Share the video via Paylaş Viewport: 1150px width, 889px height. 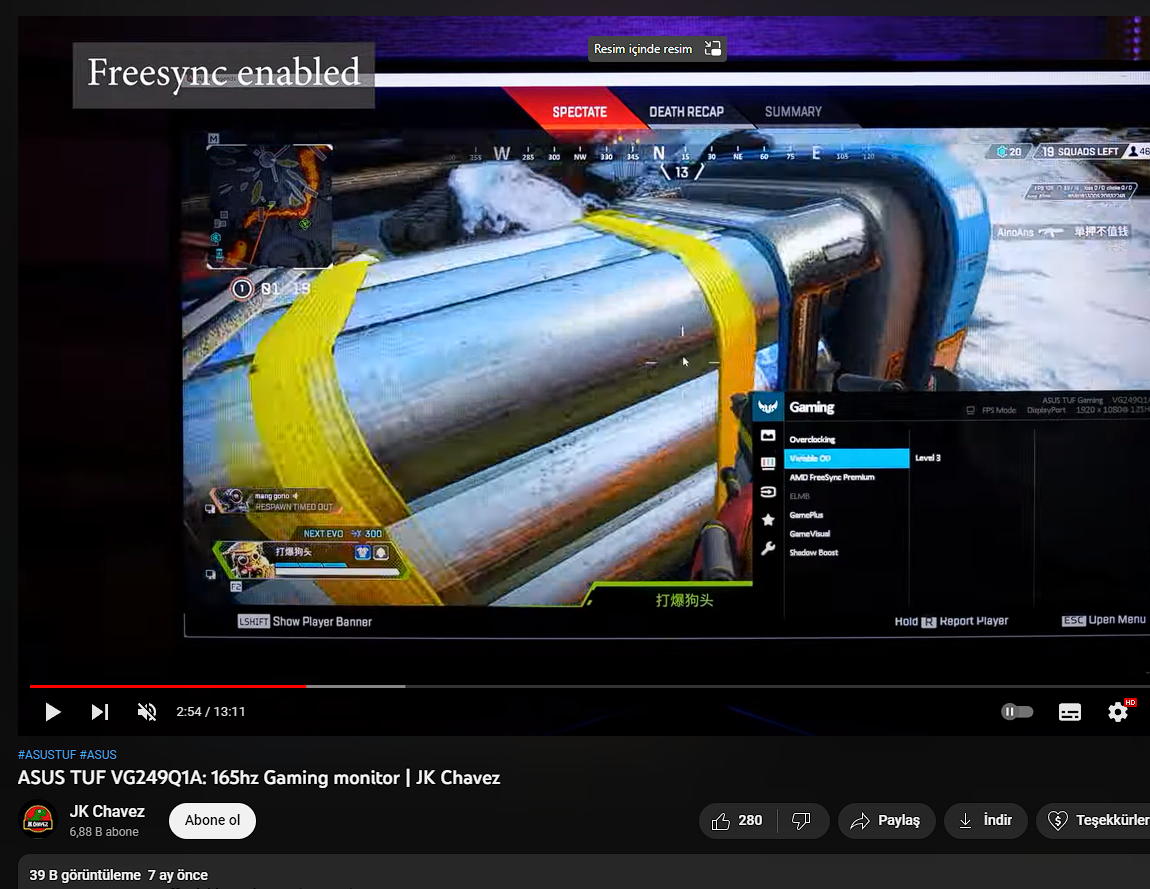(x=887, y=820)
